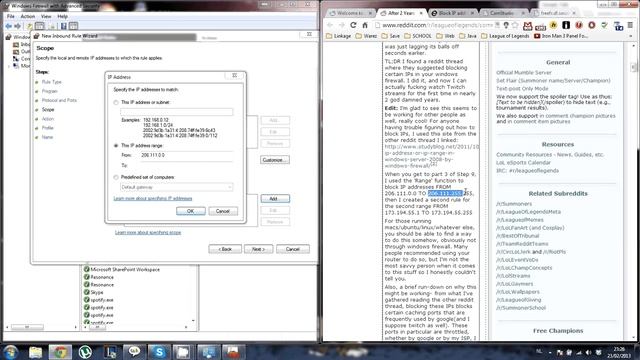Go back in Chrome browser
The height and width of the screenshot is (360, 640).
click(330, 25)
